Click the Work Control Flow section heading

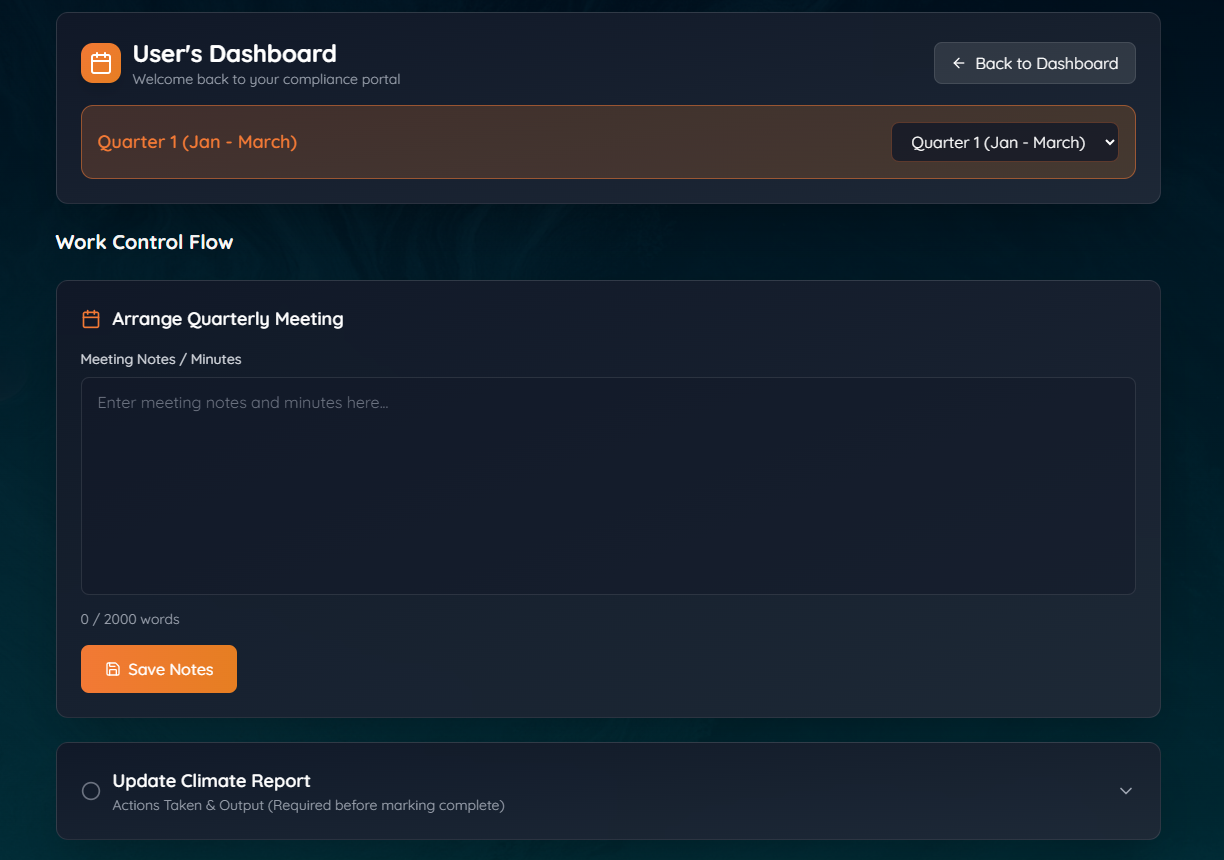point(144,242)
